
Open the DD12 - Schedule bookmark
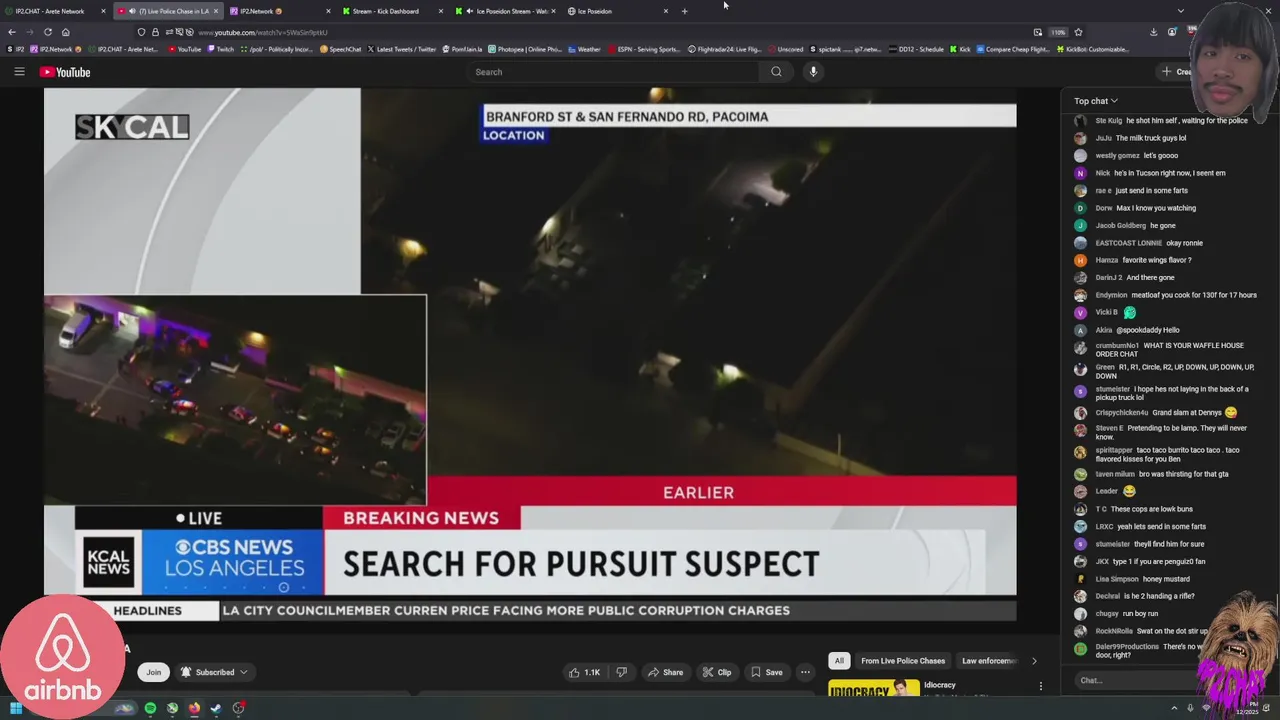point(916,49)
